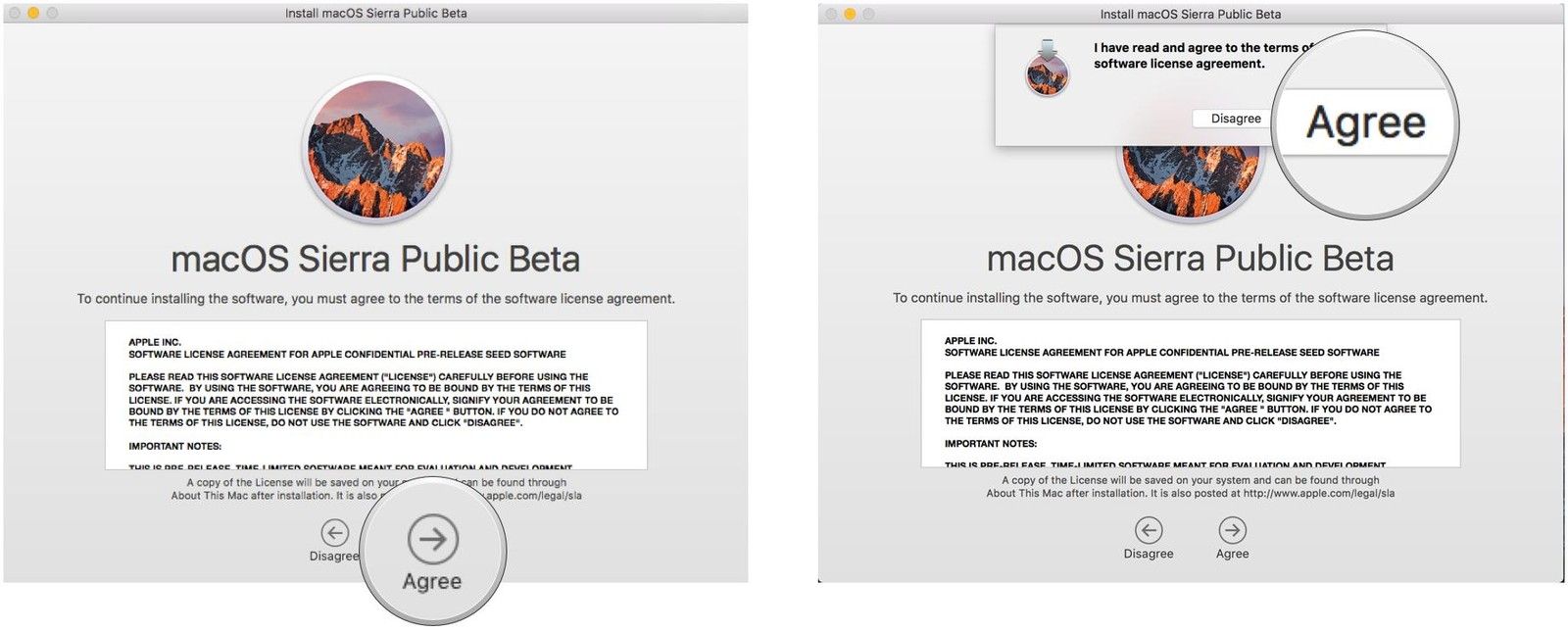Click 'IMPORTANT NOTES:' in the license of the window without the sheet

coord(175,446)
